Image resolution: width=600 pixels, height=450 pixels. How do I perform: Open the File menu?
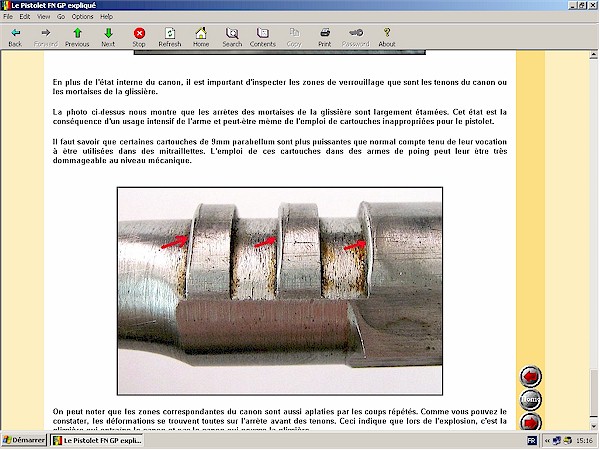[x=8, y=16]
